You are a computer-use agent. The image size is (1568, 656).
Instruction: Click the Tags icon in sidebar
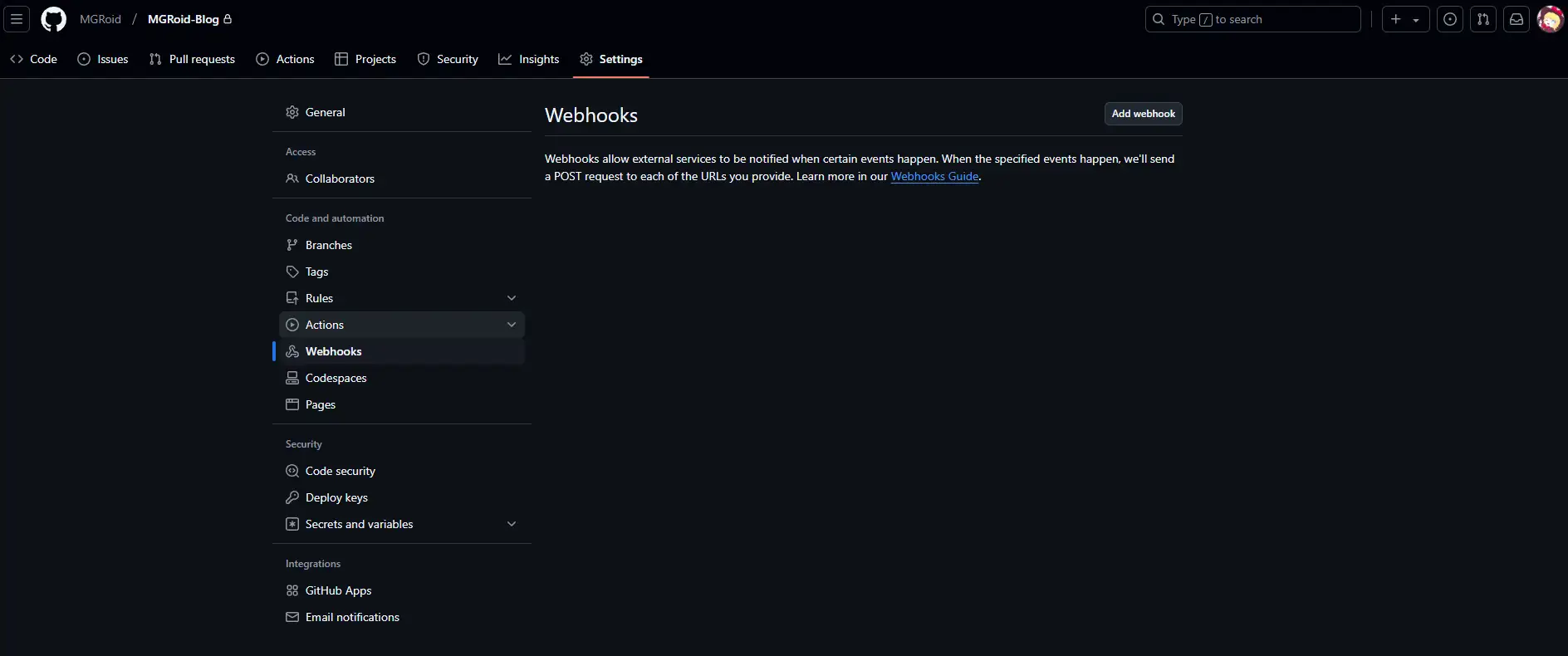pos(292,272)
